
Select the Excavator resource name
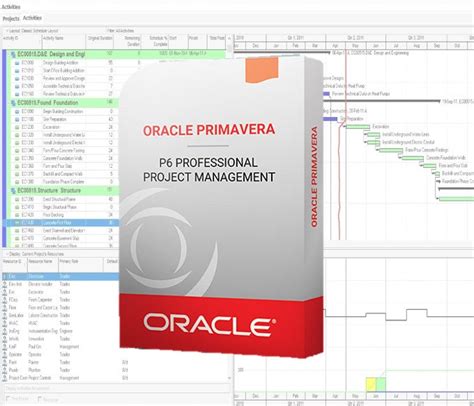[x=36, y=292]
